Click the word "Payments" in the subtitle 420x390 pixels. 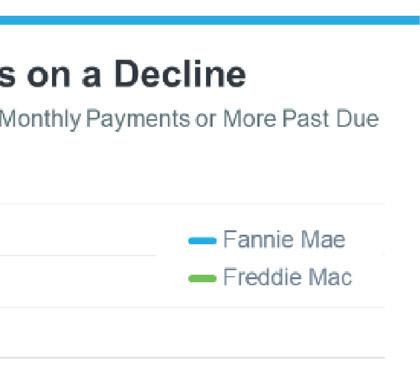[x=138, y=119]
